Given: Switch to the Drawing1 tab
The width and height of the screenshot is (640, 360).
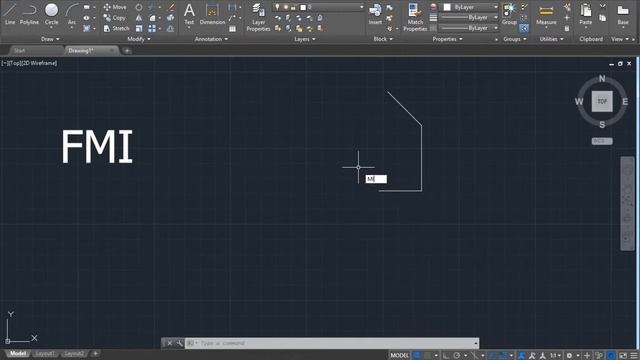Looking at the screenshot, I should (81, 51).
